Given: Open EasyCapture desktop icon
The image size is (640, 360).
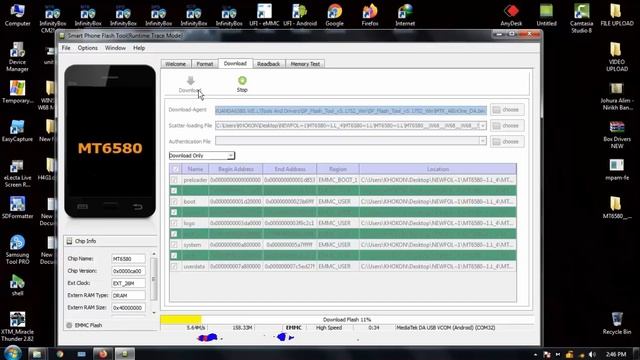Looking at the screenshot, I should pyautogui.click(x=17, y=131).
